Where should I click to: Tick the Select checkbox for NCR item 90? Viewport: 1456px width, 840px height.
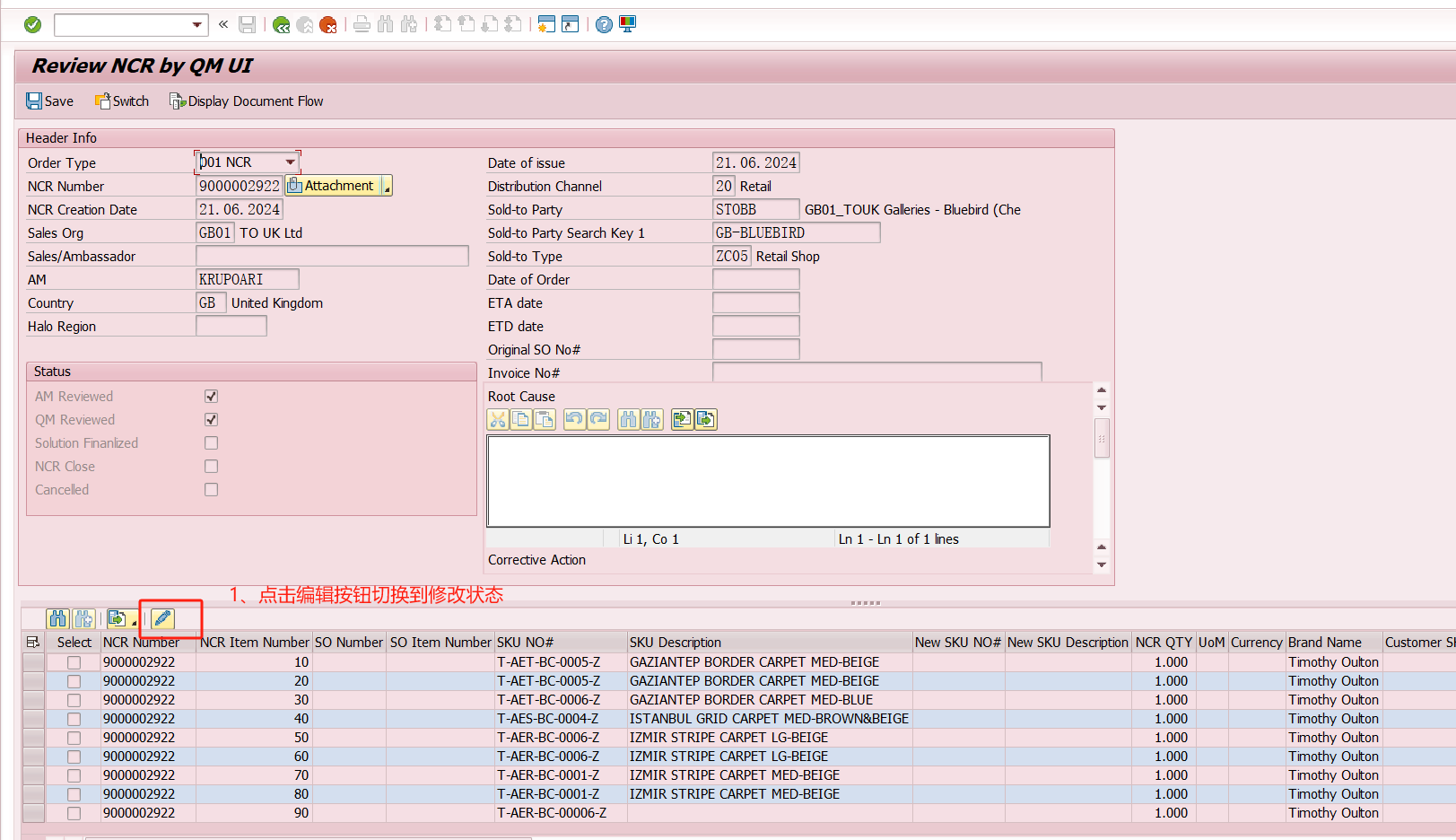coord(74,813)
